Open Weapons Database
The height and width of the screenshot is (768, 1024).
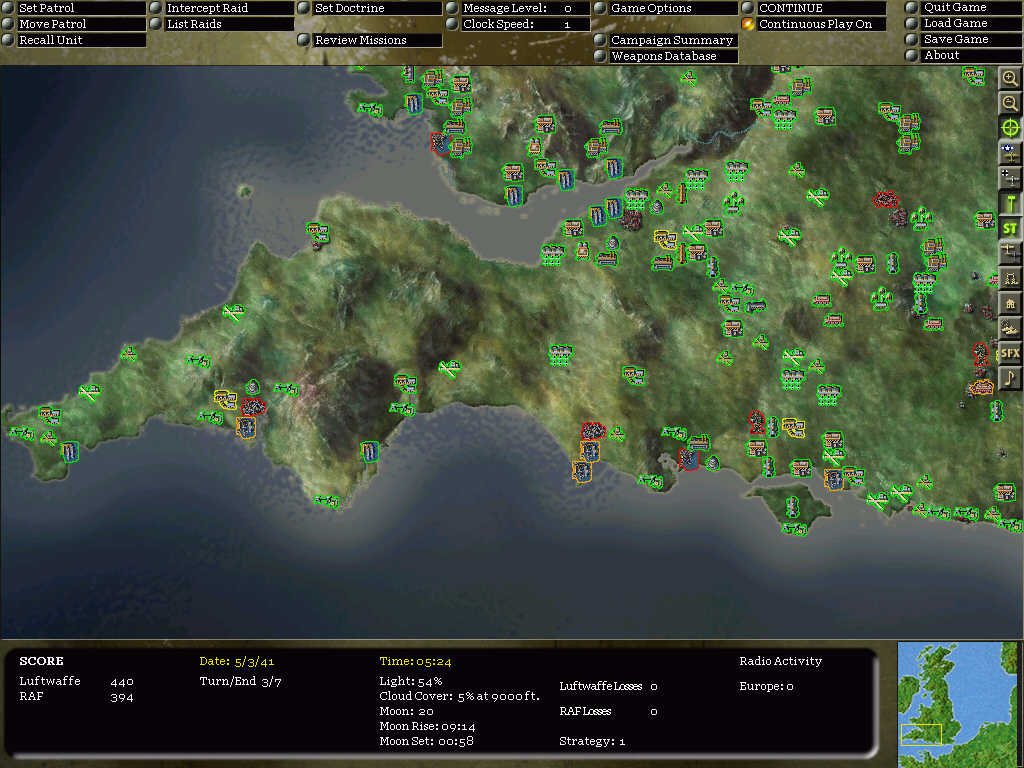665,56
